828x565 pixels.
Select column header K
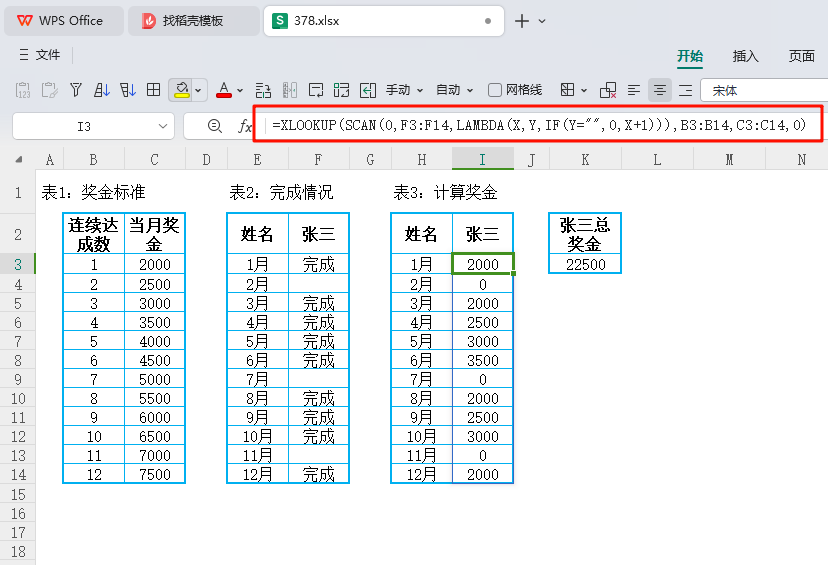[585, 159]
